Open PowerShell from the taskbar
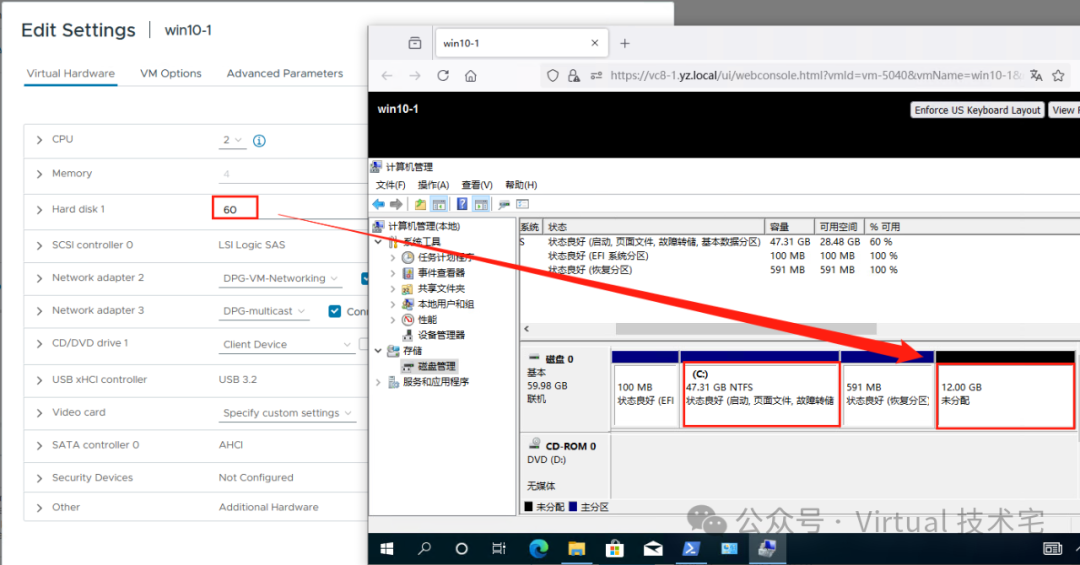The height and width of the screenshot is (565, 1080). point(691,548)
